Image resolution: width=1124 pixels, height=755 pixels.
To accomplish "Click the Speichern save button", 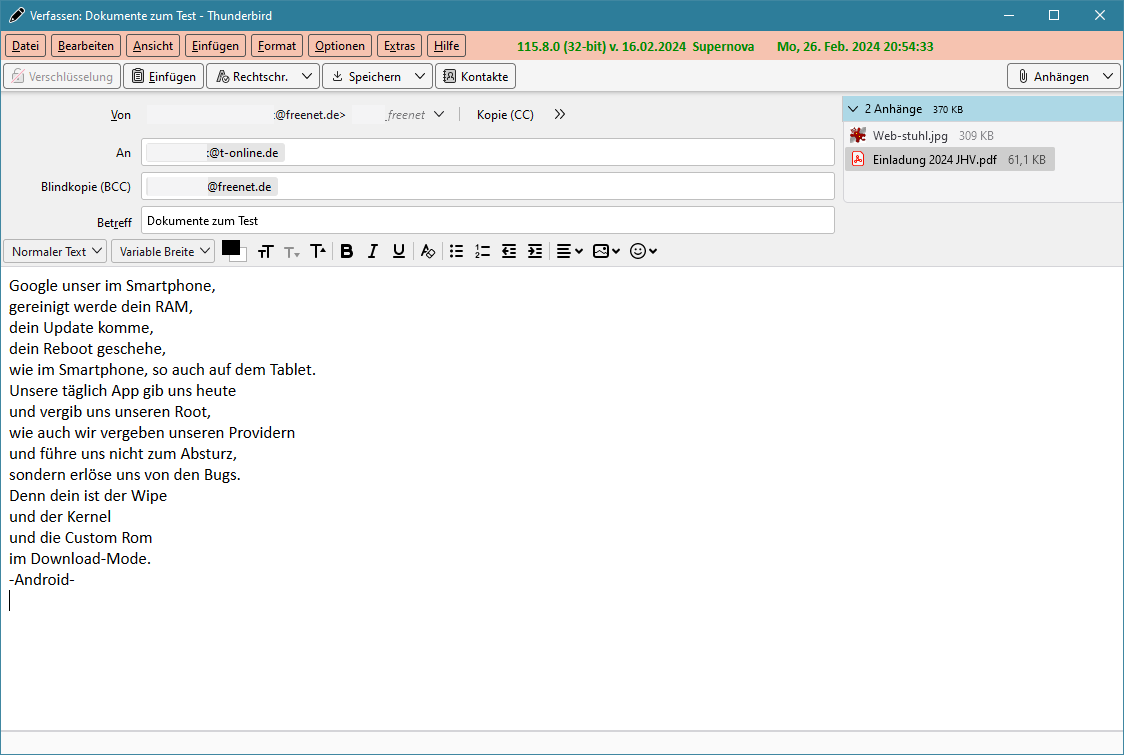I will tap(367, 77).
